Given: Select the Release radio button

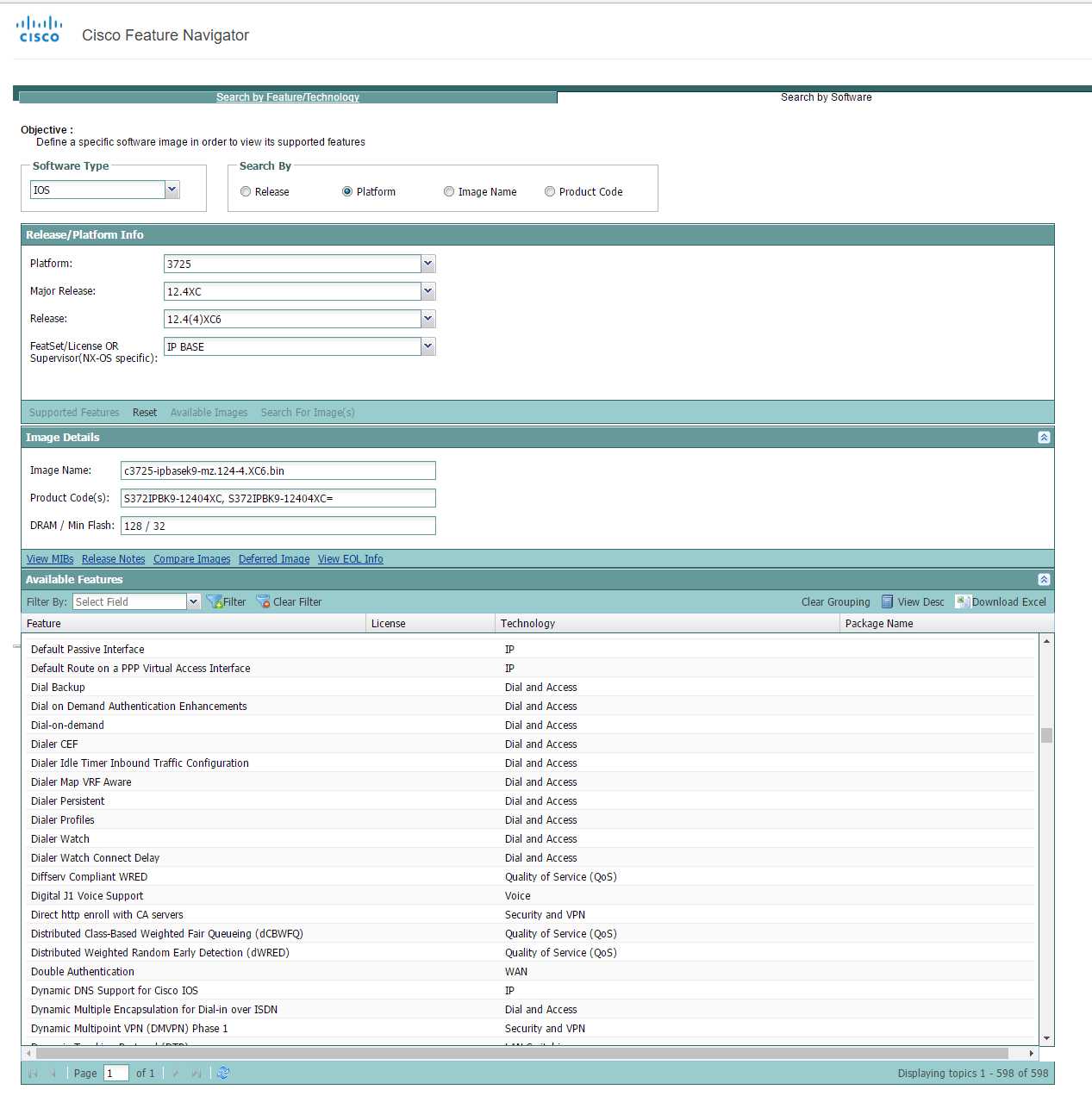Looking at the screenshot, I should point(246,191).
